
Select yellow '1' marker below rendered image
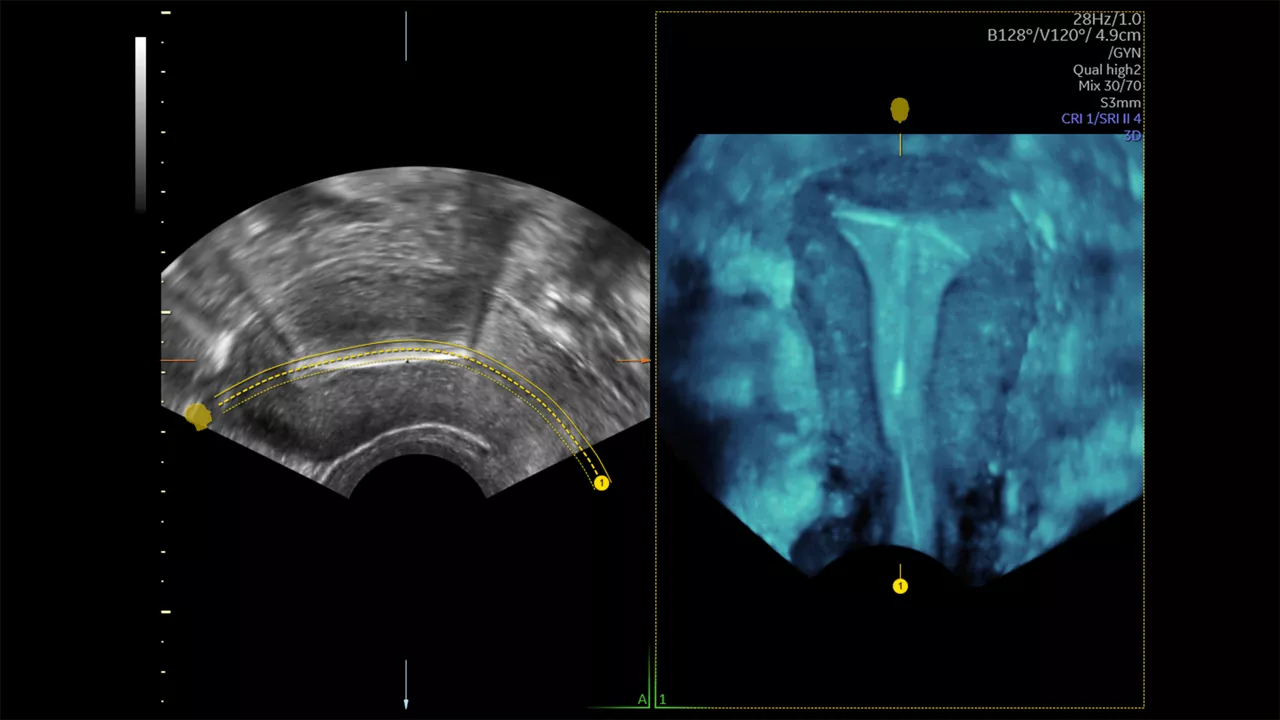(x=900, y=586)
